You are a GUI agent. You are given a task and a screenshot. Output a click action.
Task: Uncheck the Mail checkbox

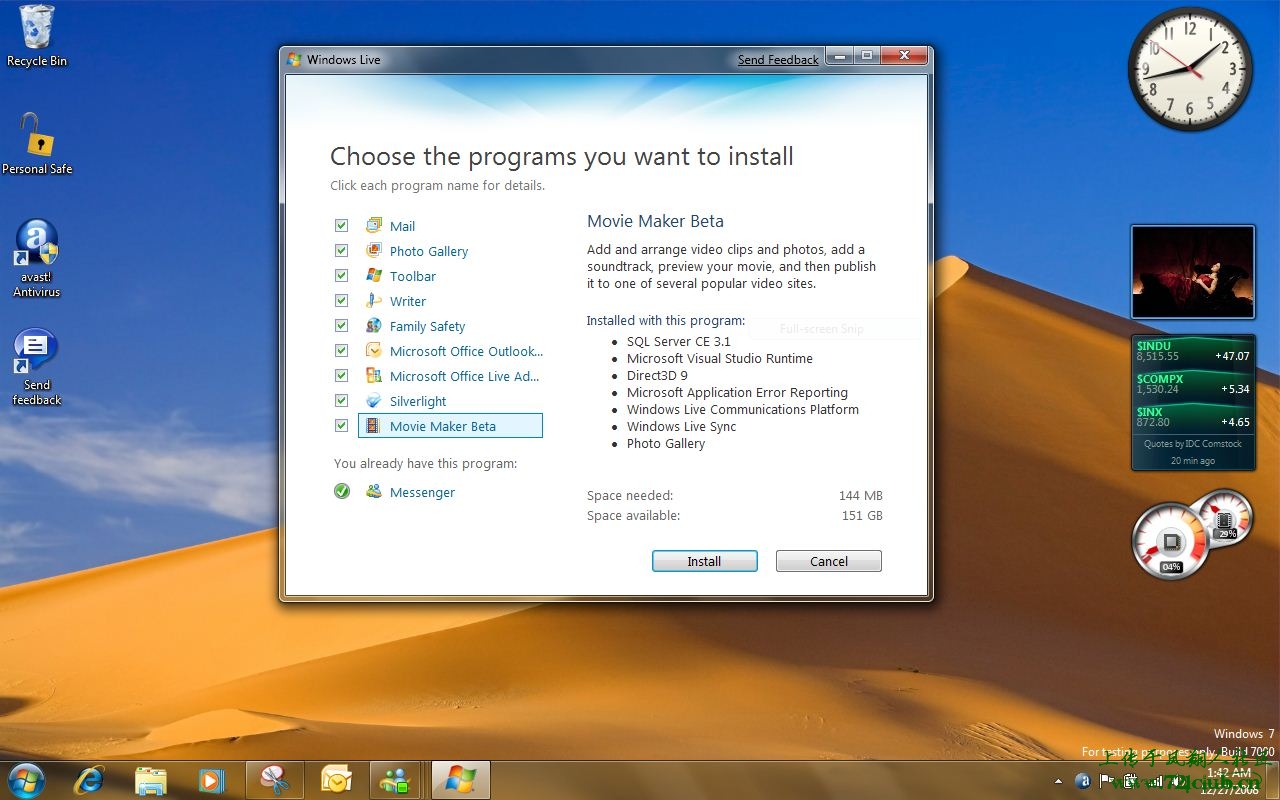(x=341, y=225)
